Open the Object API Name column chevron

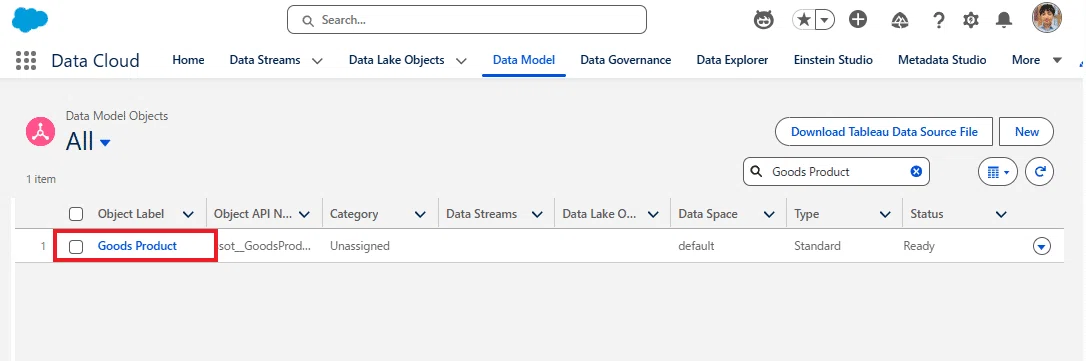pos(304,214)
